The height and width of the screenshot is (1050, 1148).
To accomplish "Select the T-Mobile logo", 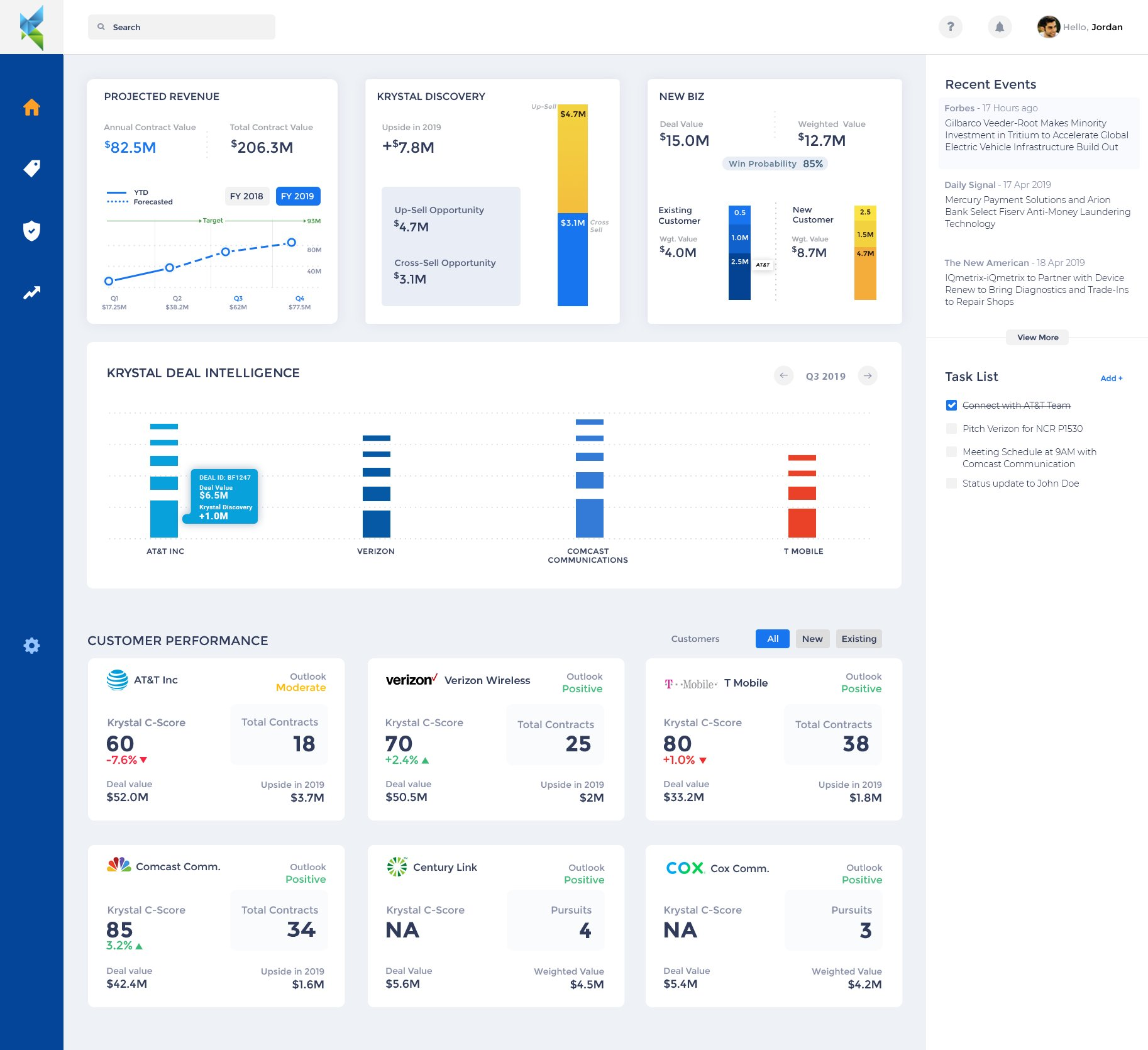I will [691, 683].
